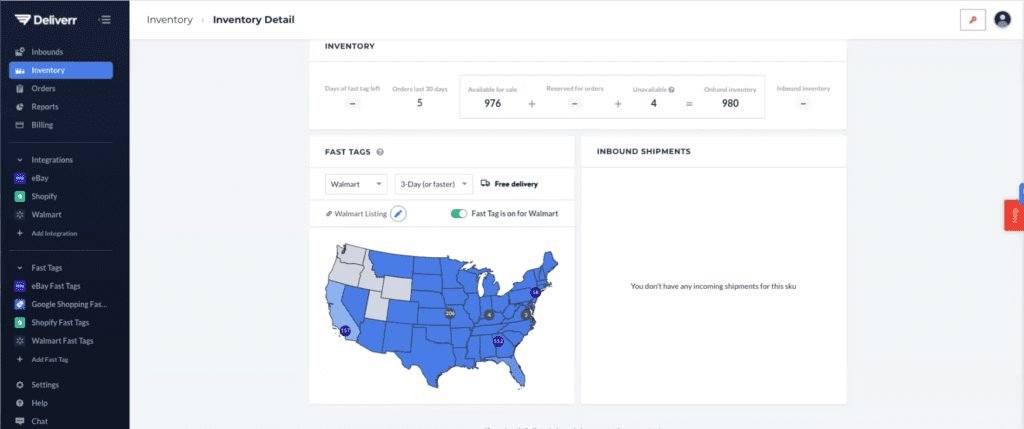Open the Walmart marketplace dropdown

[x=356, y=184]
